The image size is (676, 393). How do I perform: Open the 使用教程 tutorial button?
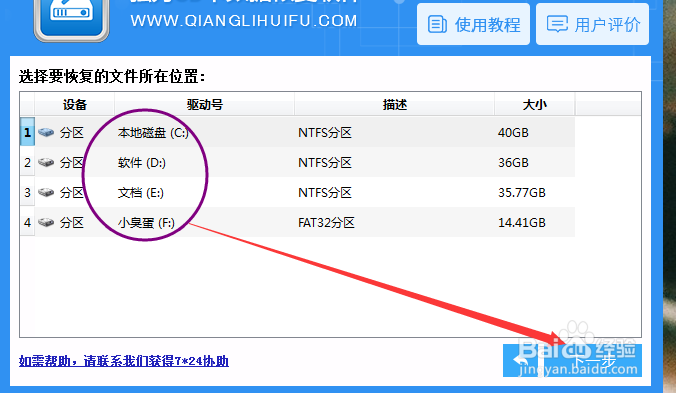[x=473, y=24]
